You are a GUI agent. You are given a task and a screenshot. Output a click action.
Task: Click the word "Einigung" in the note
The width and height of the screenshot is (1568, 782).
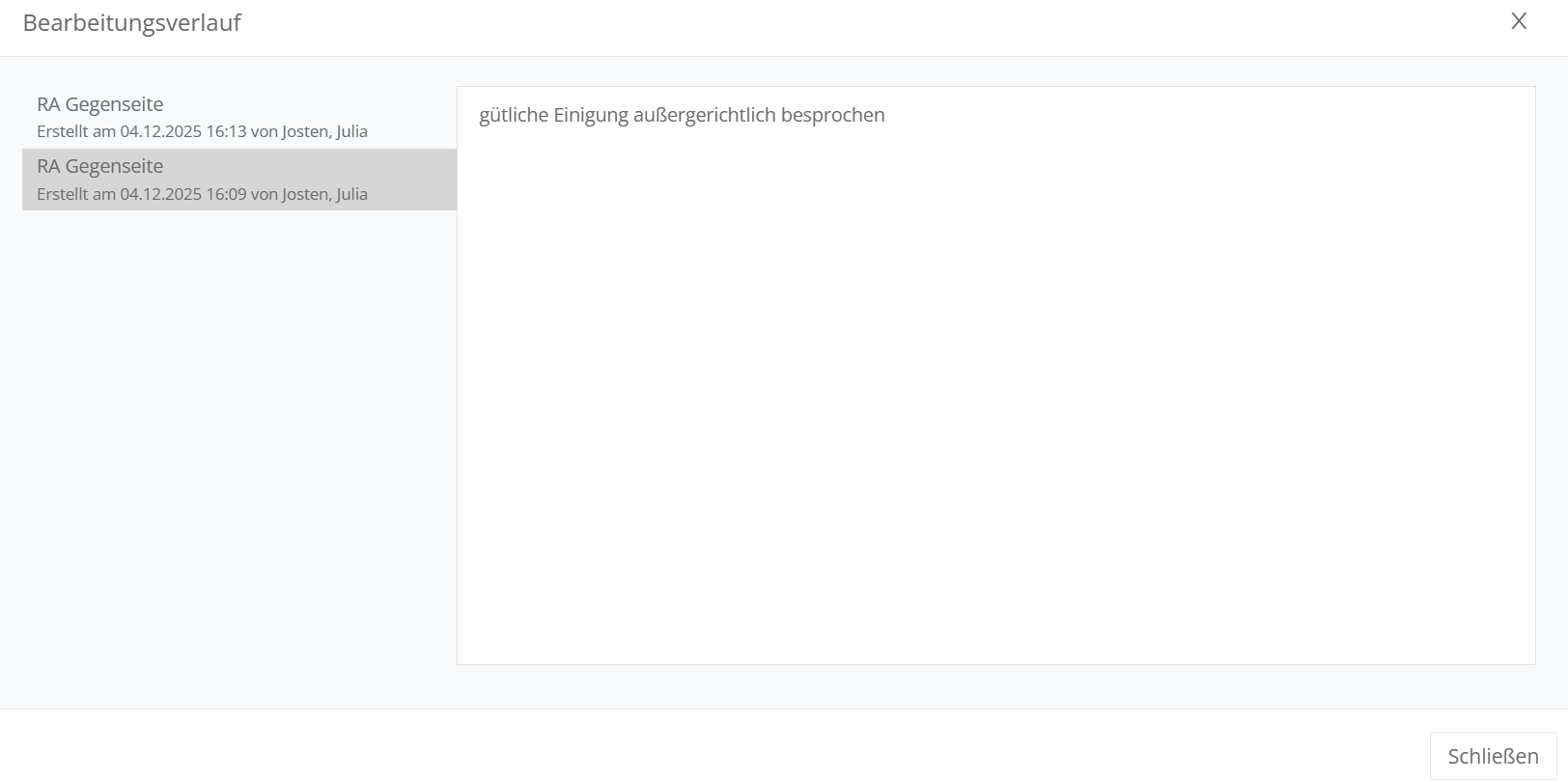(591, 115)
